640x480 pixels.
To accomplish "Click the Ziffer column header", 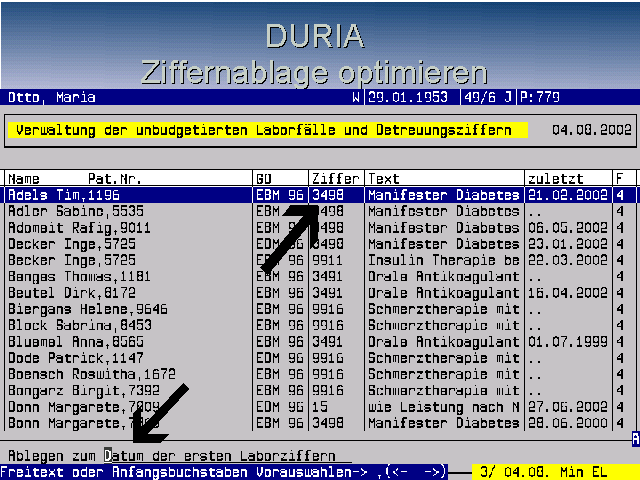I will [335, 179].
